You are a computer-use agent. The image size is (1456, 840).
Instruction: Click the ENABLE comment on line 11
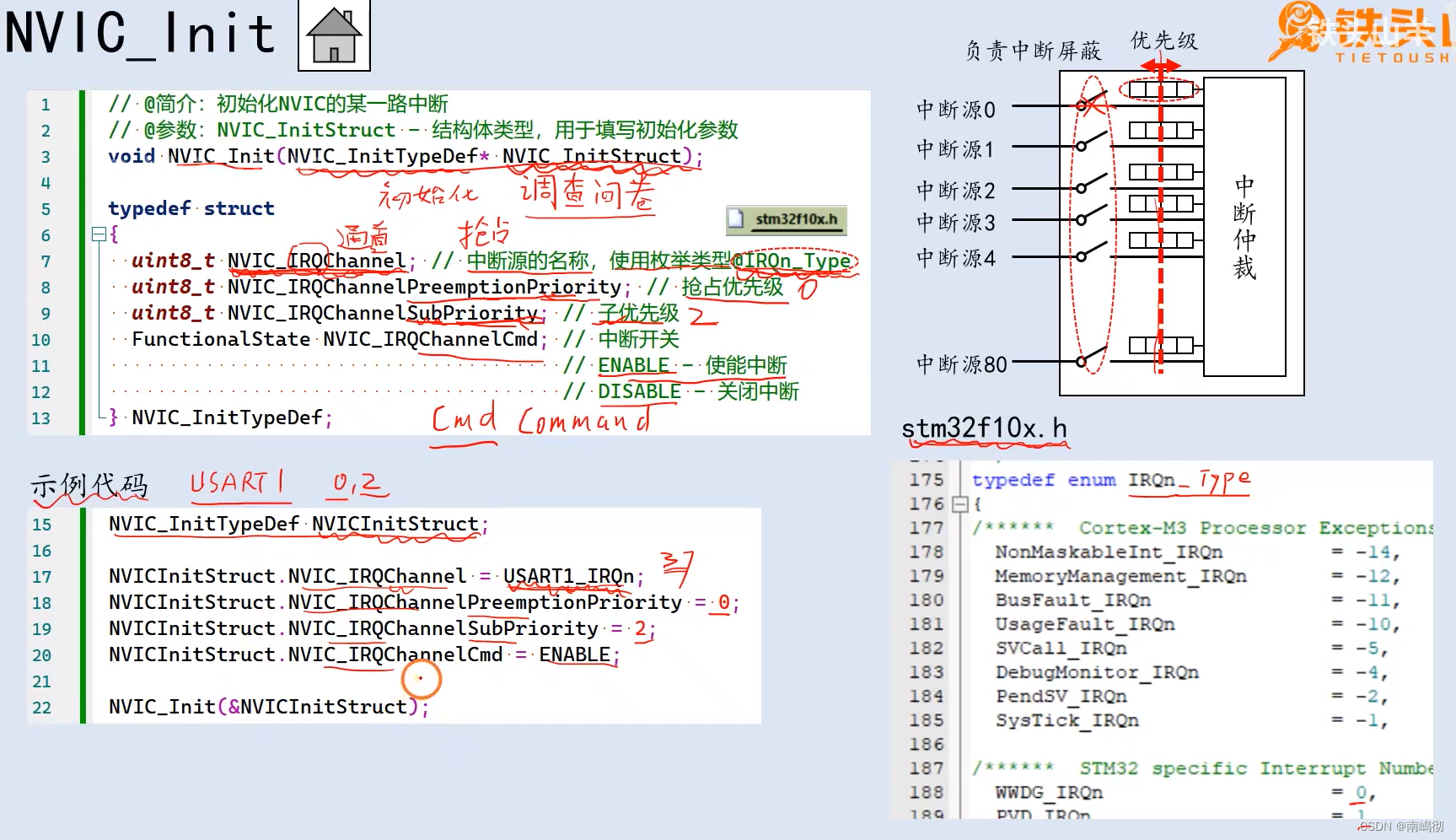point(633,365)
